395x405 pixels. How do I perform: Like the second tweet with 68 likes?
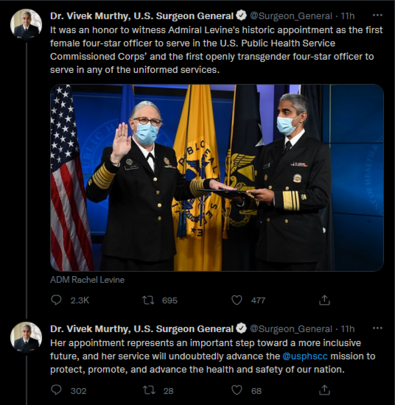pyautogui.click(x=237, y=390)
